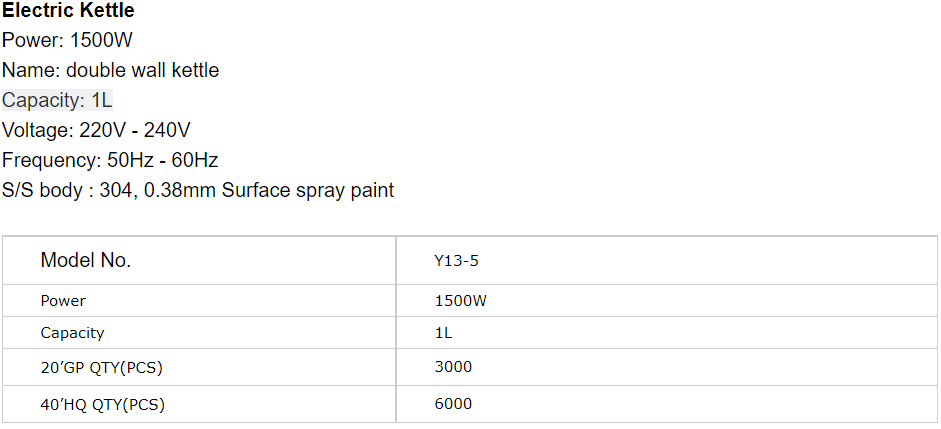Click the Frequency: 50Hz - 60Hz line
The width and height of the screenshot is (941, 429).
click(110, 160)
